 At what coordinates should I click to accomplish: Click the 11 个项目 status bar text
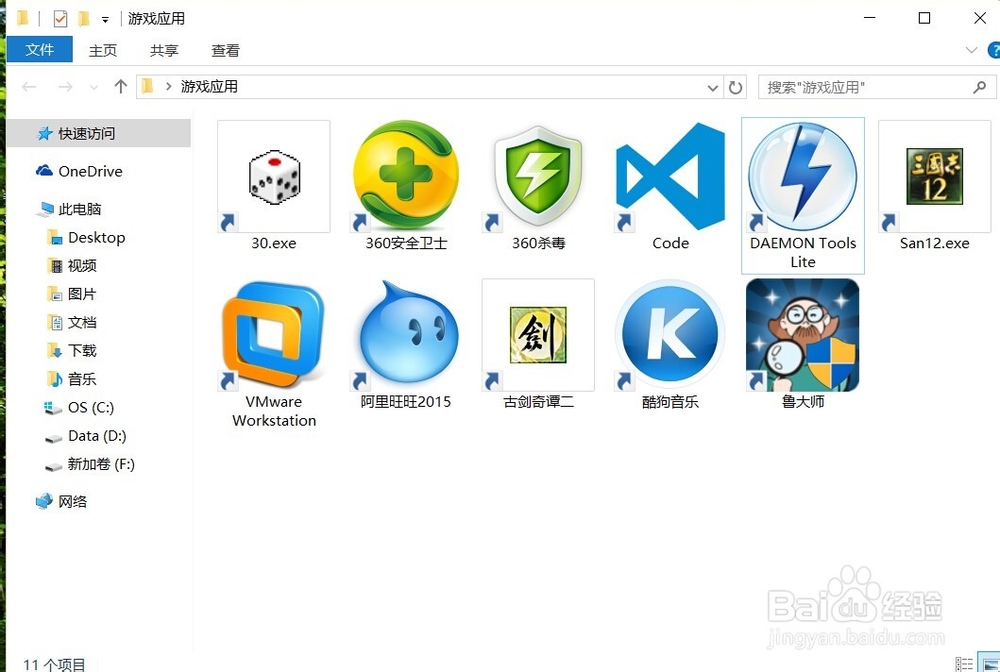point(54,665)
